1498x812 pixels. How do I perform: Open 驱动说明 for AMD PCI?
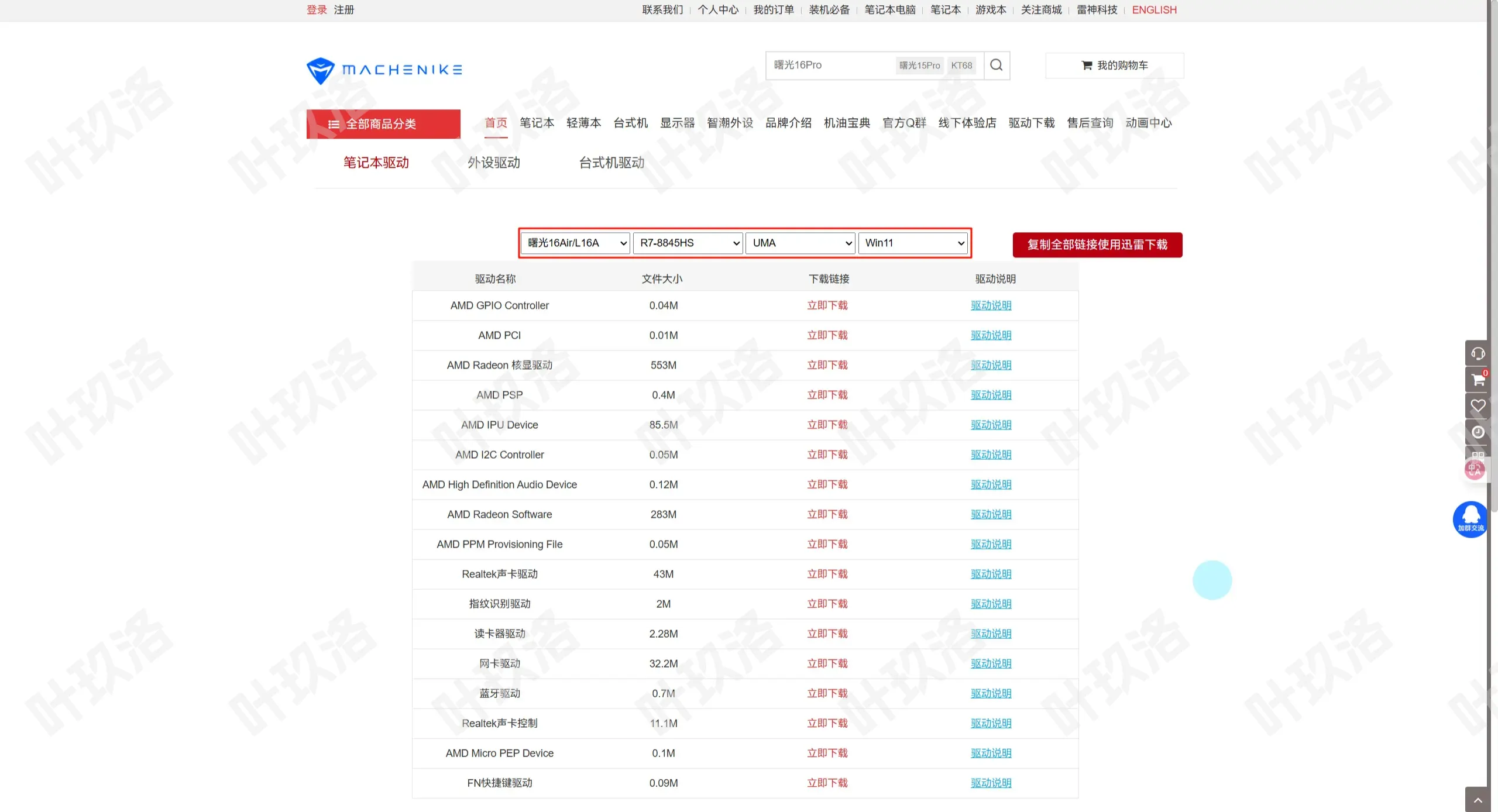click(991, 335)
